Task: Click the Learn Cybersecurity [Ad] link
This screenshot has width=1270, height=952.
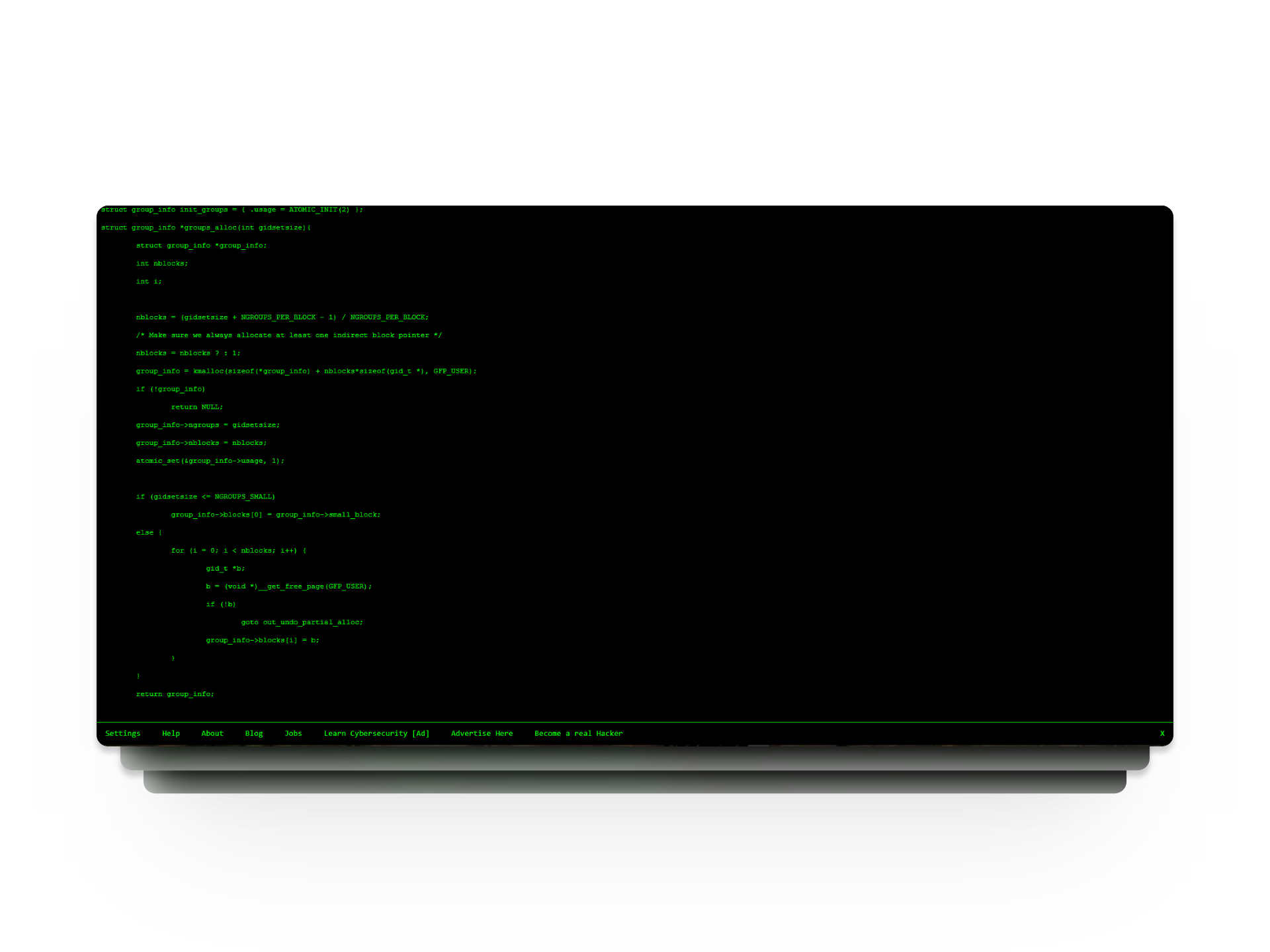Action: click(376, 733)
